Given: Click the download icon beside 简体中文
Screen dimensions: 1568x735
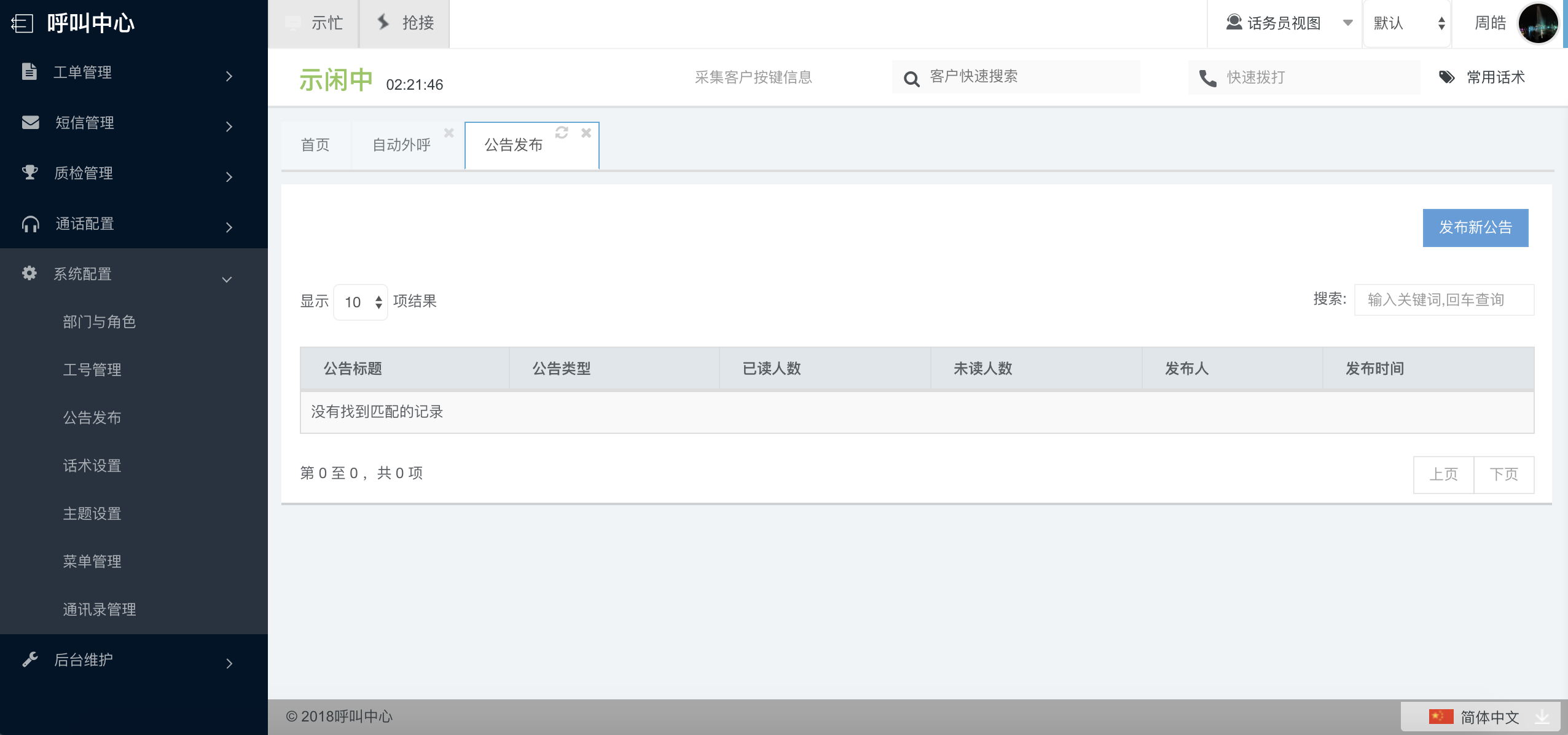Looking at the screenshot, I should coord(1542,717).
